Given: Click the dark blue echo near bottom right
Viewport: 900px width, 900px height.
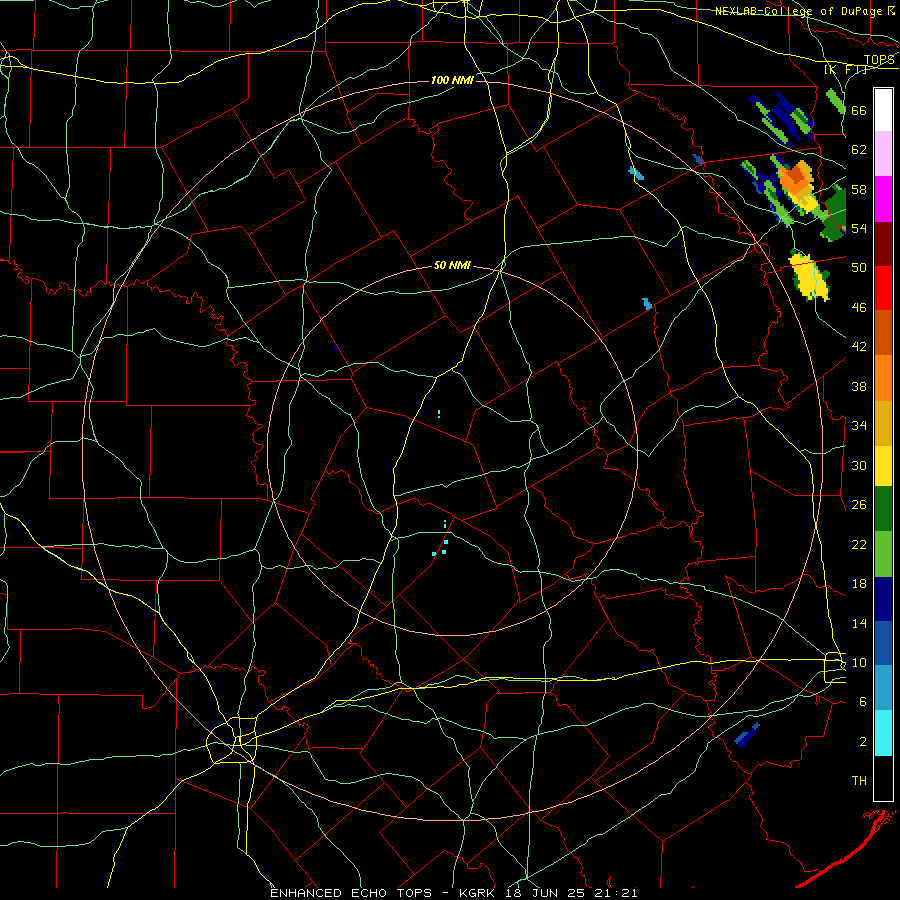Looking at the screenshot, I should tap(746, 735).
